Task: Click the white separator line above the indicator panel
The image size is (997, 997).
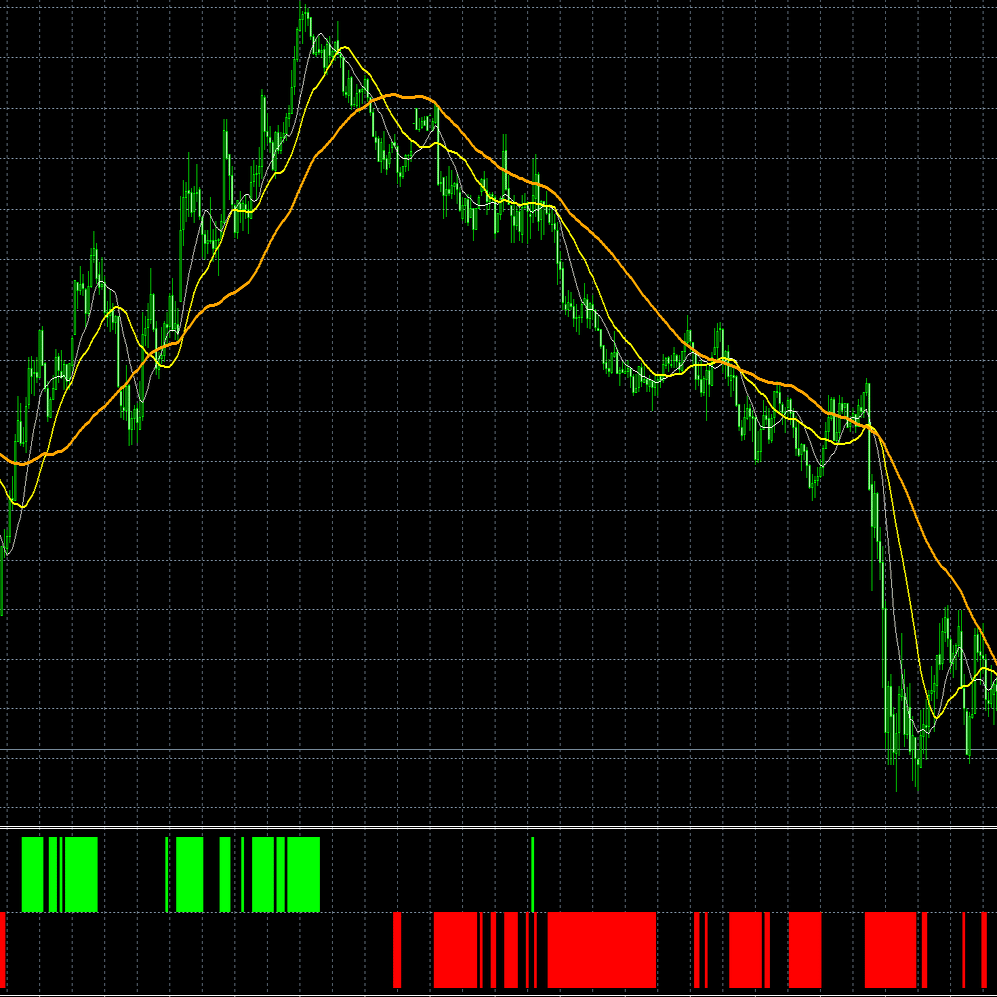Action: (500, 828)
